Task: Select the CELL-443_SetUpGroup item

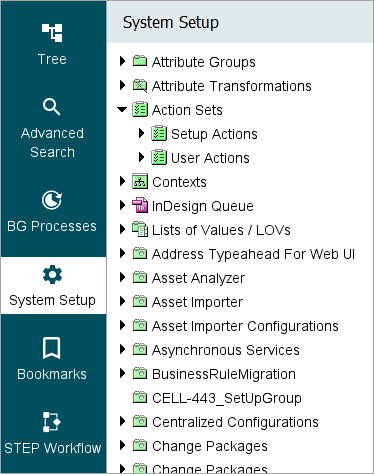Action: tap(227, 398)
